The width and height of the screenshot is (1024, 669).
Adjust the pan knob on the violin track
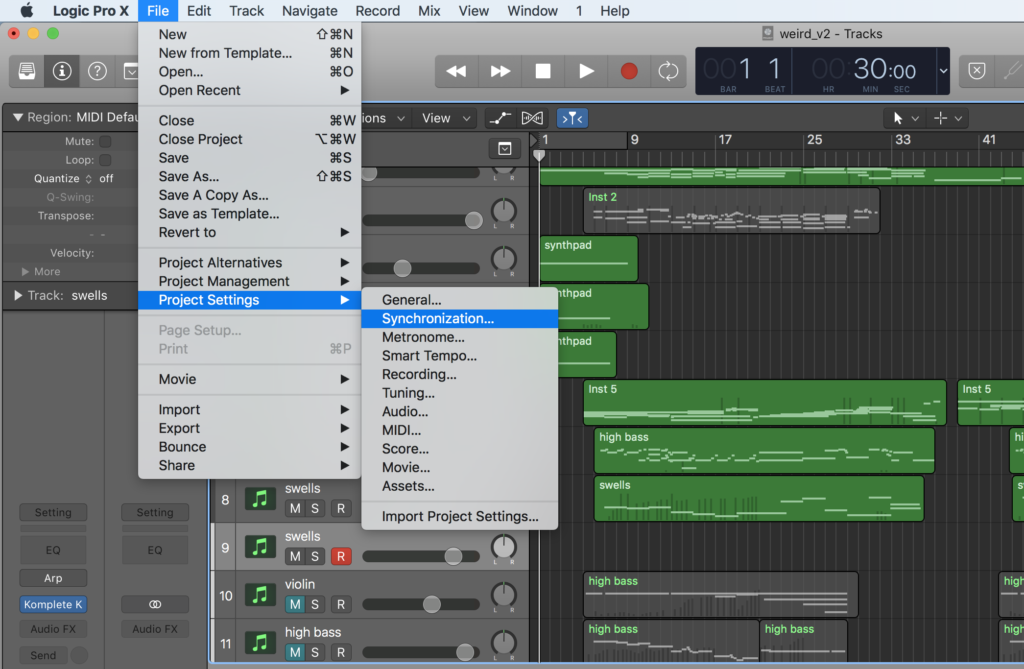(x=504, y=595)
